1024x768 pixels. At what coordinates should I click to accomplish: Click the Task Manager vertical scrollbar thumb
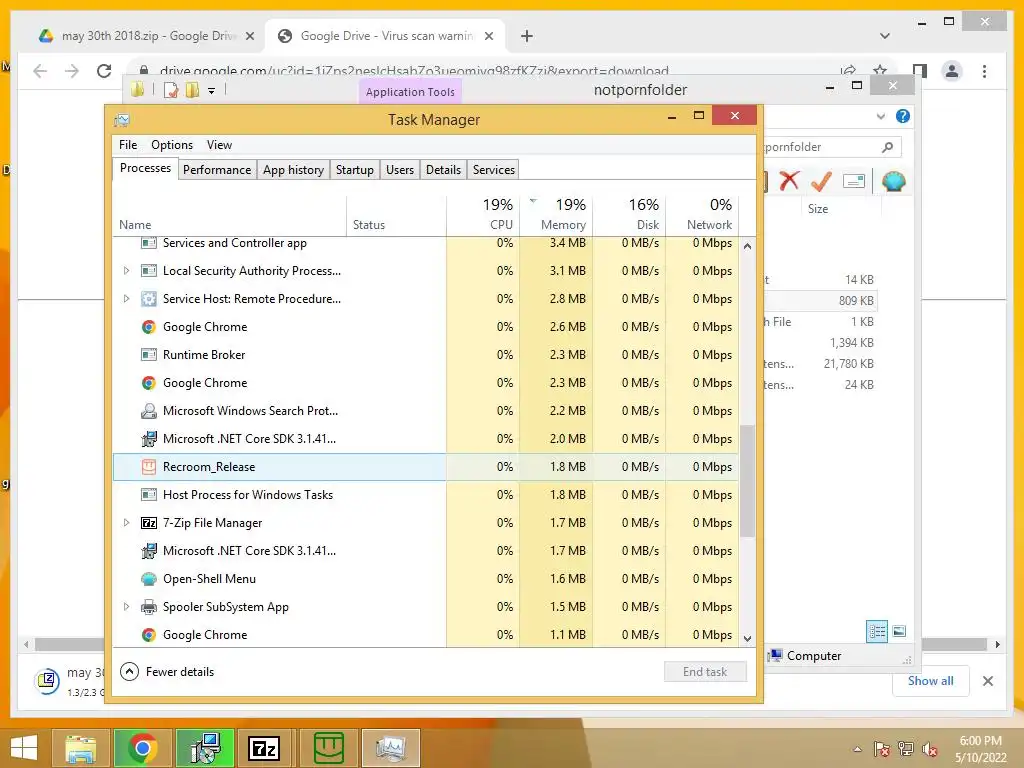[x=747, y=481]
